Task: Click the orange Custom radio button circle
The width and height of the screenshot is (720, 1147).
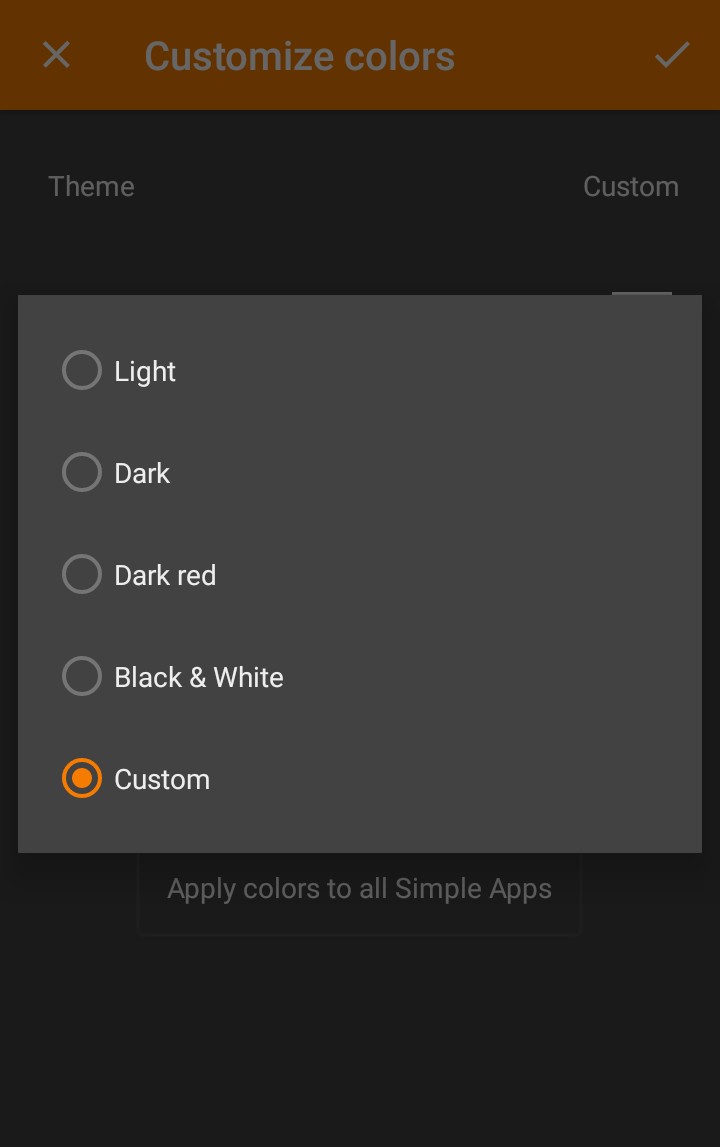Action: 82,778
